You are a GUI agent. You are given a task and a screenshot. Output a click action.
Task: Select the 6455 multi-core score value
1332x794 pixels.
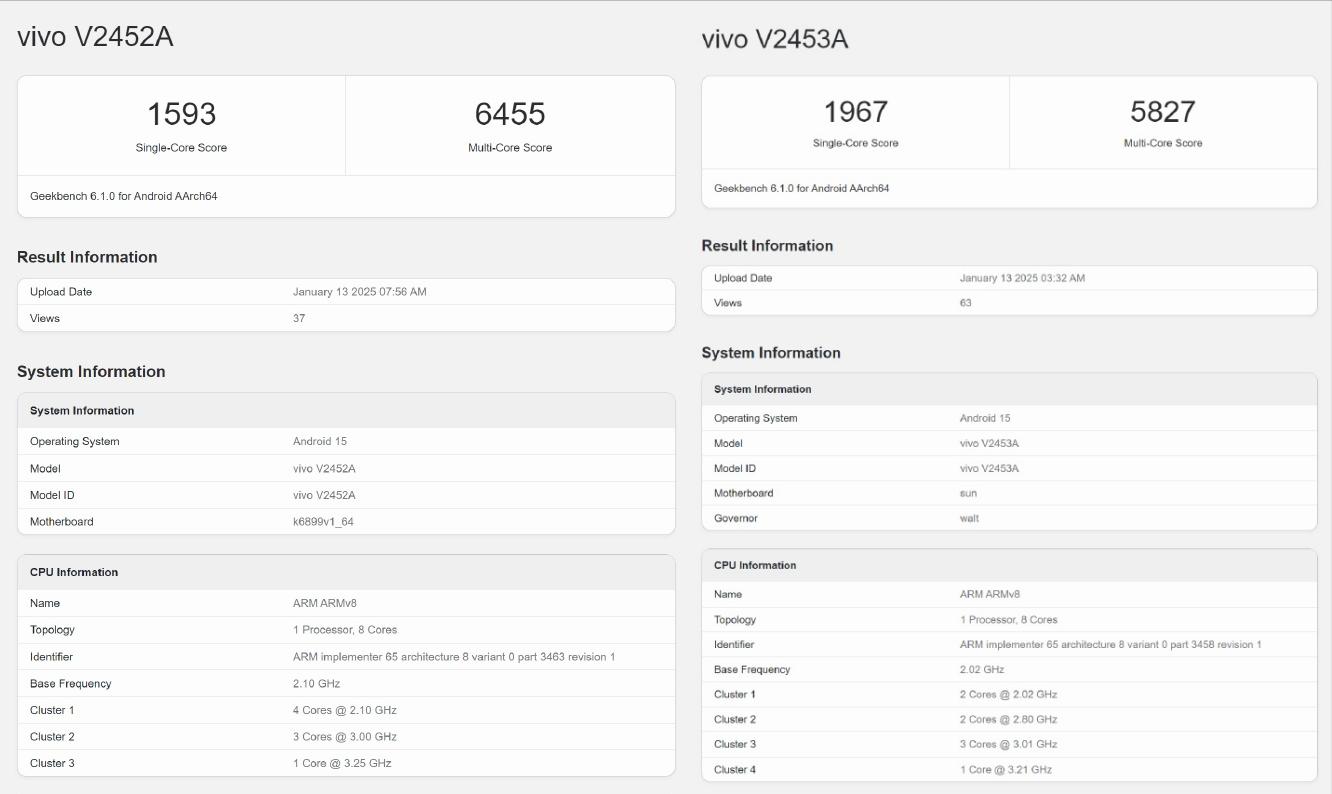coord(510,113)
